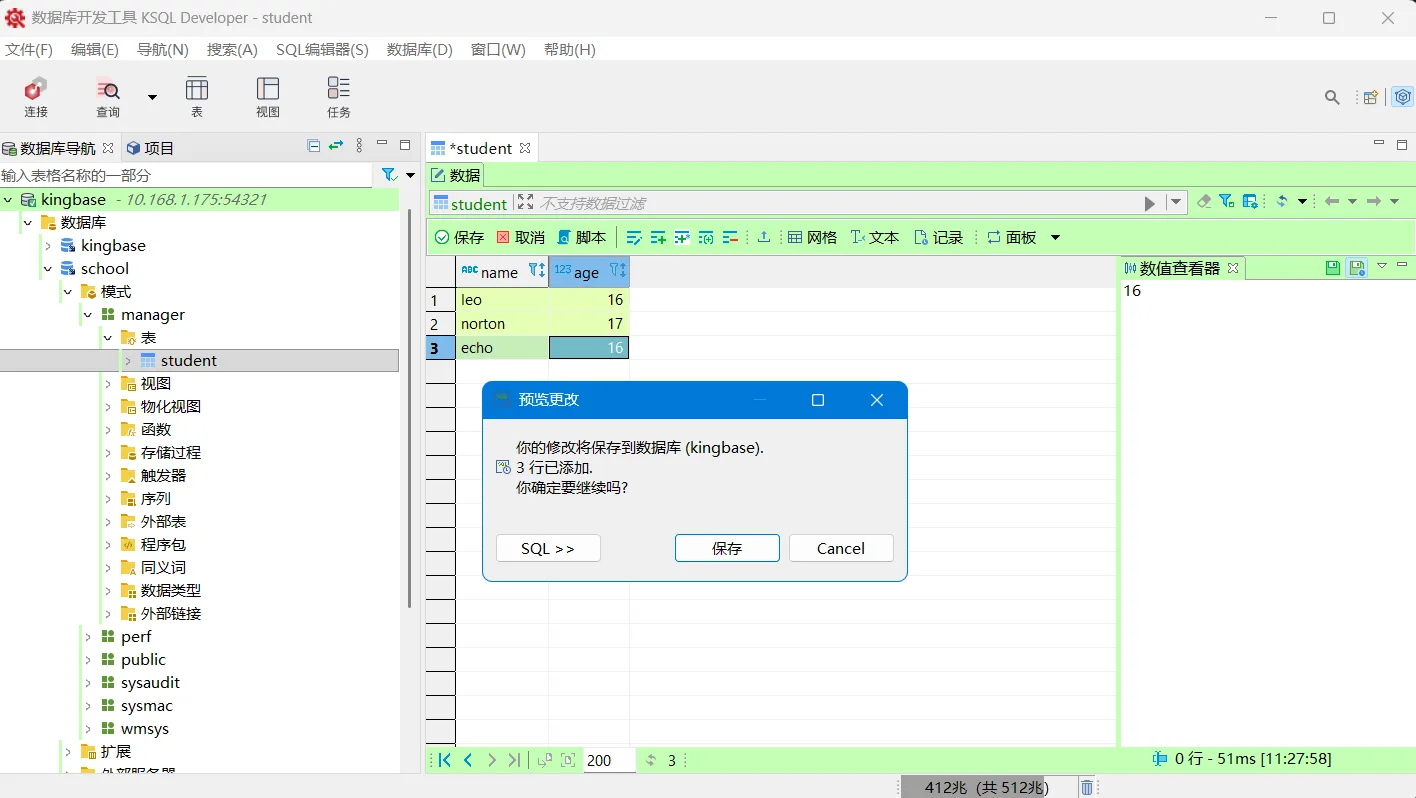Open the 查询 (query) tool
Viewport: 1416px width, 798px height.
pyautogui.click(x=108, y=97)
